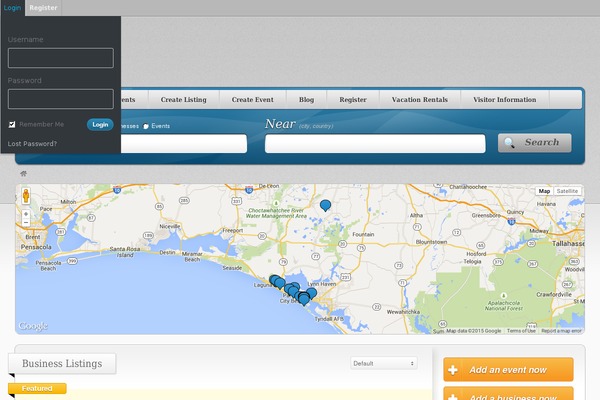
Task: Zoom out on the map
Action: (25, 222)
